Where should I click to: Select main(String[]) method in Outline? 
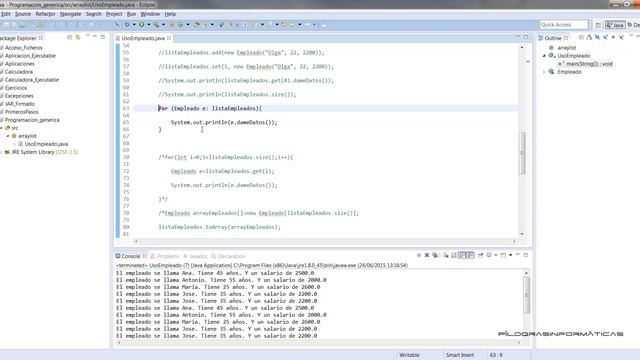click(586, 64)
